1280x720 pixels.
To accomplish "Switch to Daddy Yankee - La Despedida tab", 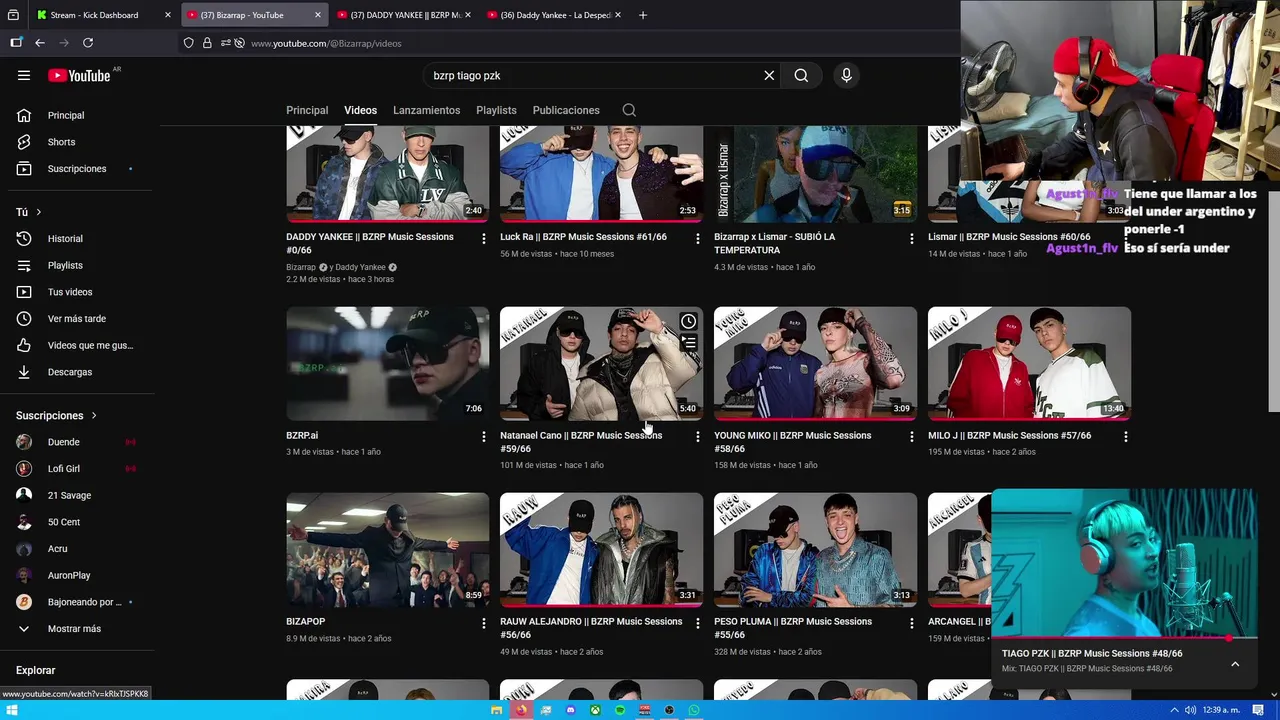I will pyautogui.click(x=555, y=15).
